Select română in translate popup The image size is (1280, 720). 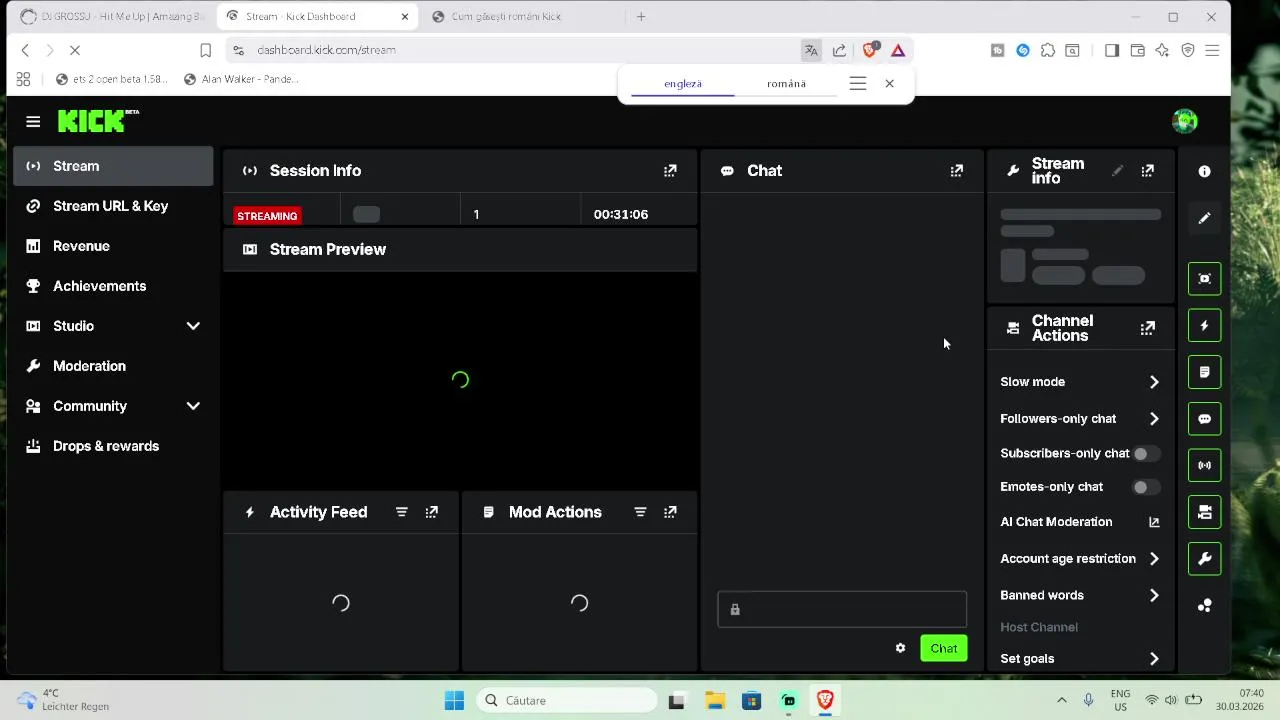coord(786,84)
